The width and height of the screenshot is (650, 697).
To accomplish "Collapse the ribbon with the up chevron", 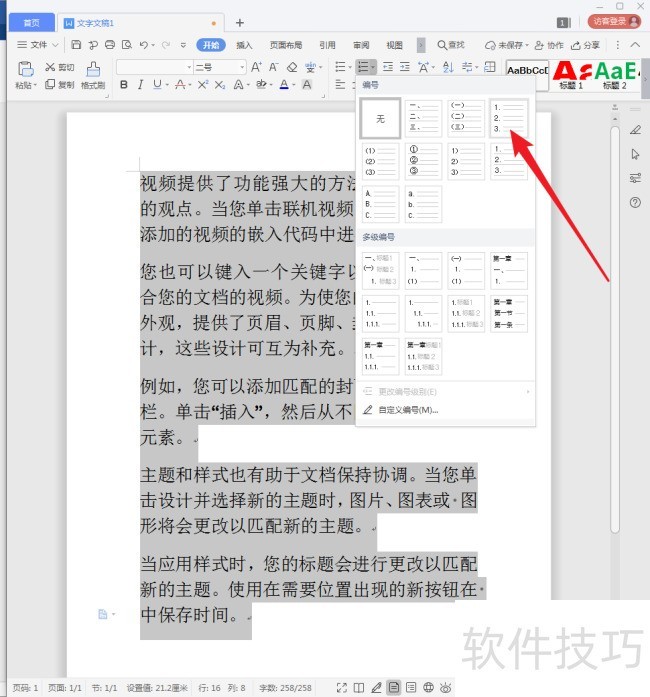I will (635, 44).
